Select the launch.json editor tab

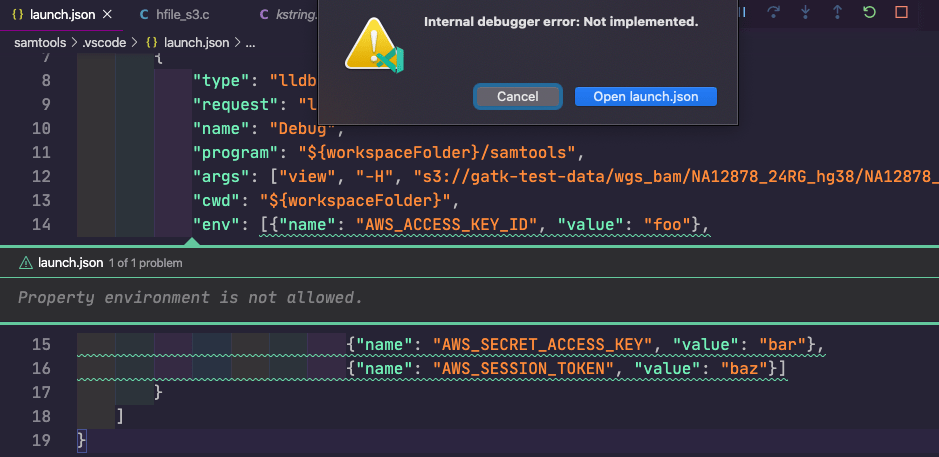point(62,15)
